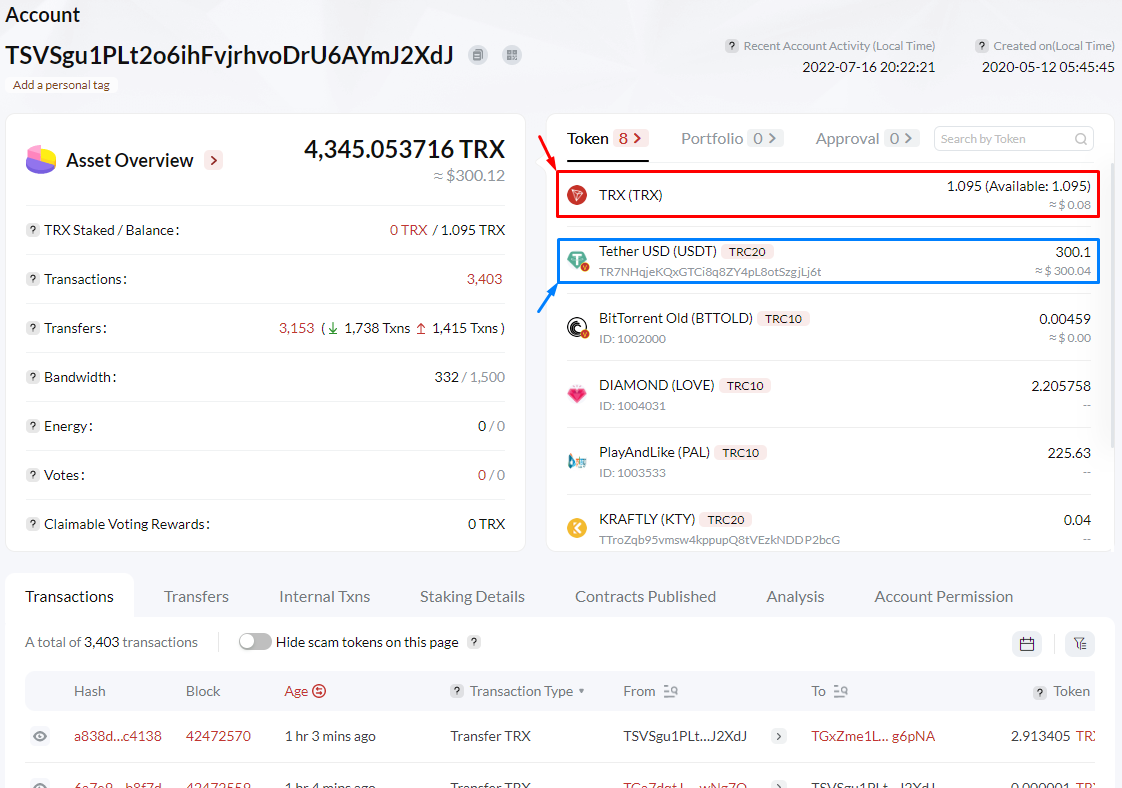Click the KRAFTLY token logo
This screenshot has width=1122, height=788.
(577, 528)
